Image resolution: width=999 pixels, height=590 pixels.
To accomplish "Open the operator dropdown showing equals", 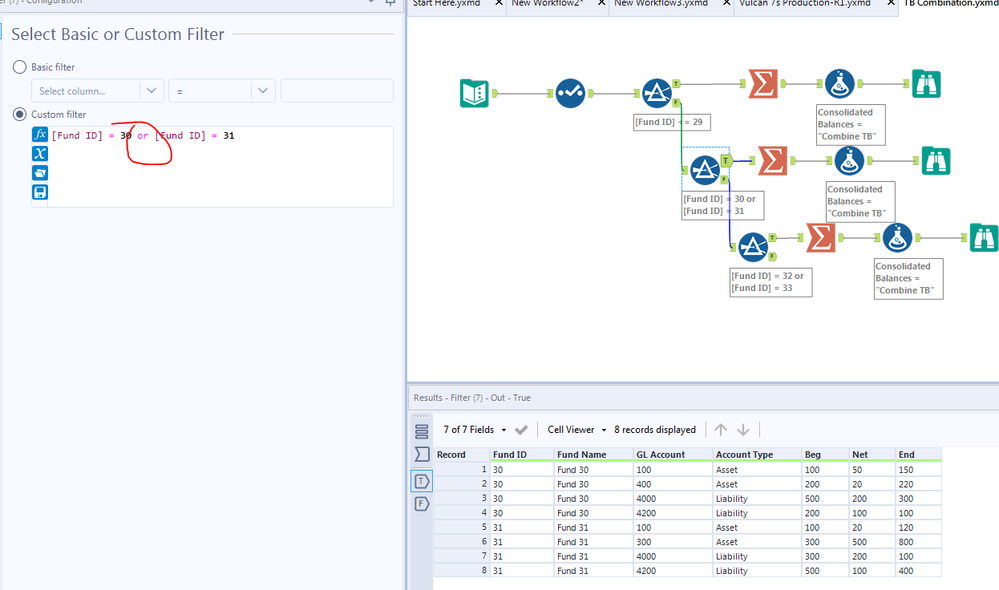I will pos(222,90).
